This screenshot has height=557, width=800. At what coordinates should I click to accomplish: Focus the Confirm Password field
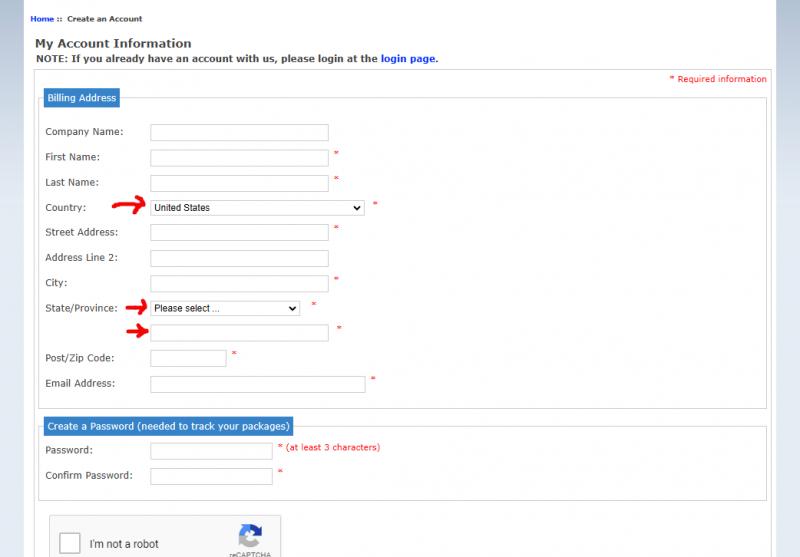coord(211,476)
